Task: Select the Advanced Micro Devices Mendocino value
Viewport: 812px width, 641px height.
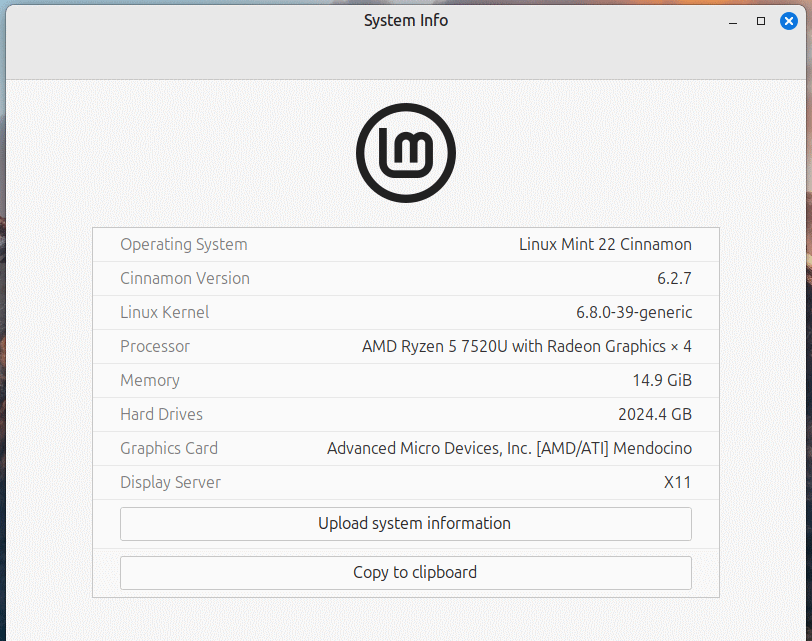Action: click(x=509, y=448)
